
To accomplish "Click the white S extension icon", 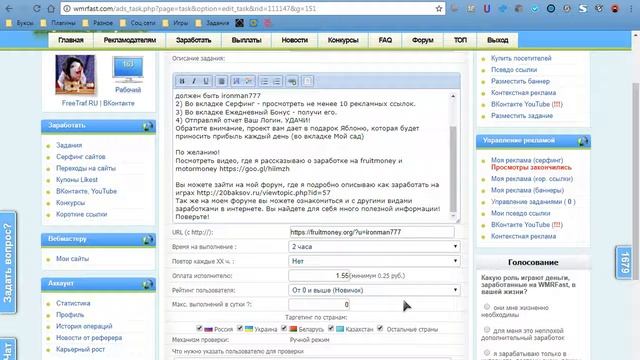I will tap(583, 9).
